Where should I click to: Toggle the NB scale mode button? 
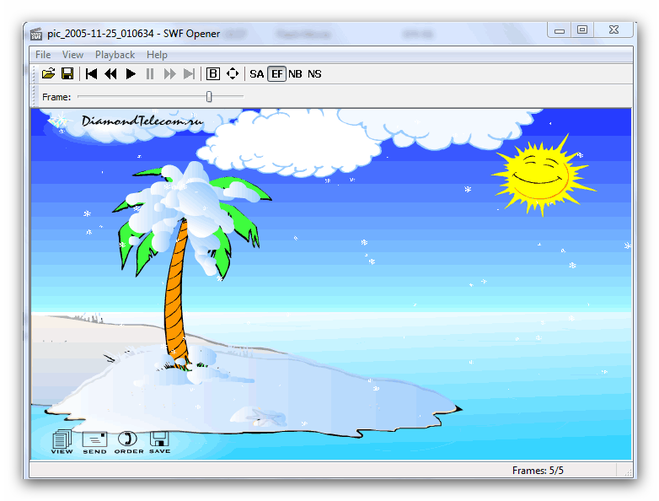(295, 74)
